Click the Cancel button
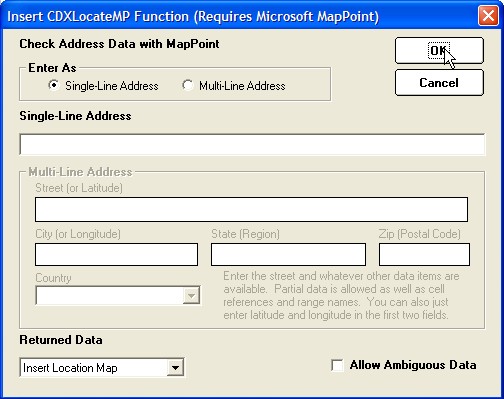 pyautogui.click(x=439, y=82)
